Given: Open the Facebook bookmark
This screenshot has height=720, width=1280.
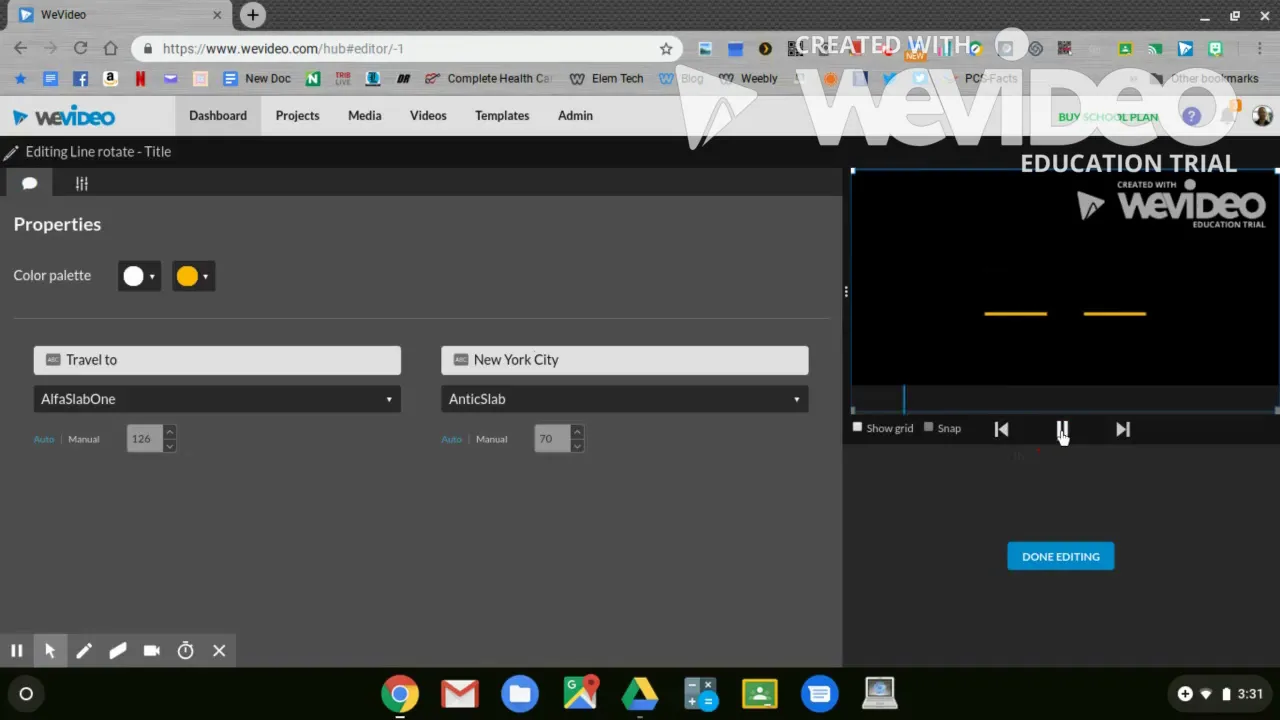Looking at the screenshot, I should 80,78.
